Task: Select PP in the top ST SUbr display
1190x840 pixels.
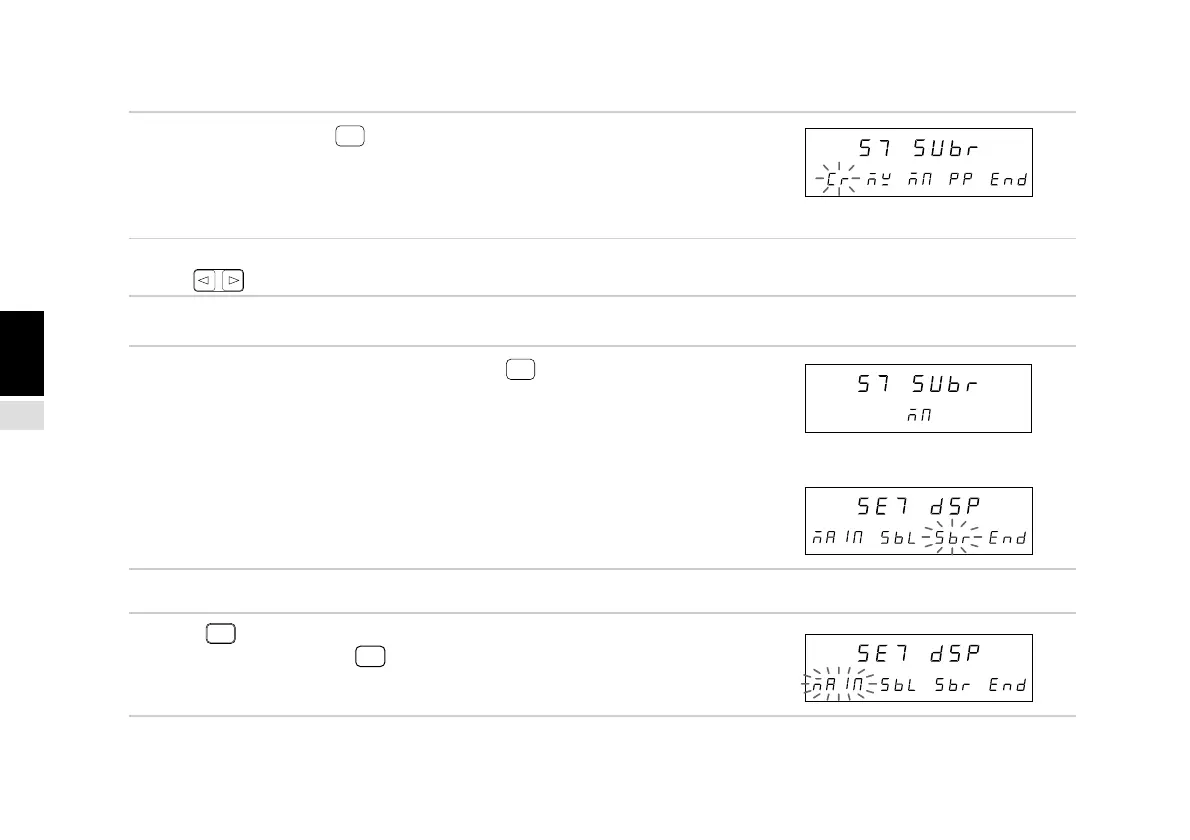Action: point(961,181)
